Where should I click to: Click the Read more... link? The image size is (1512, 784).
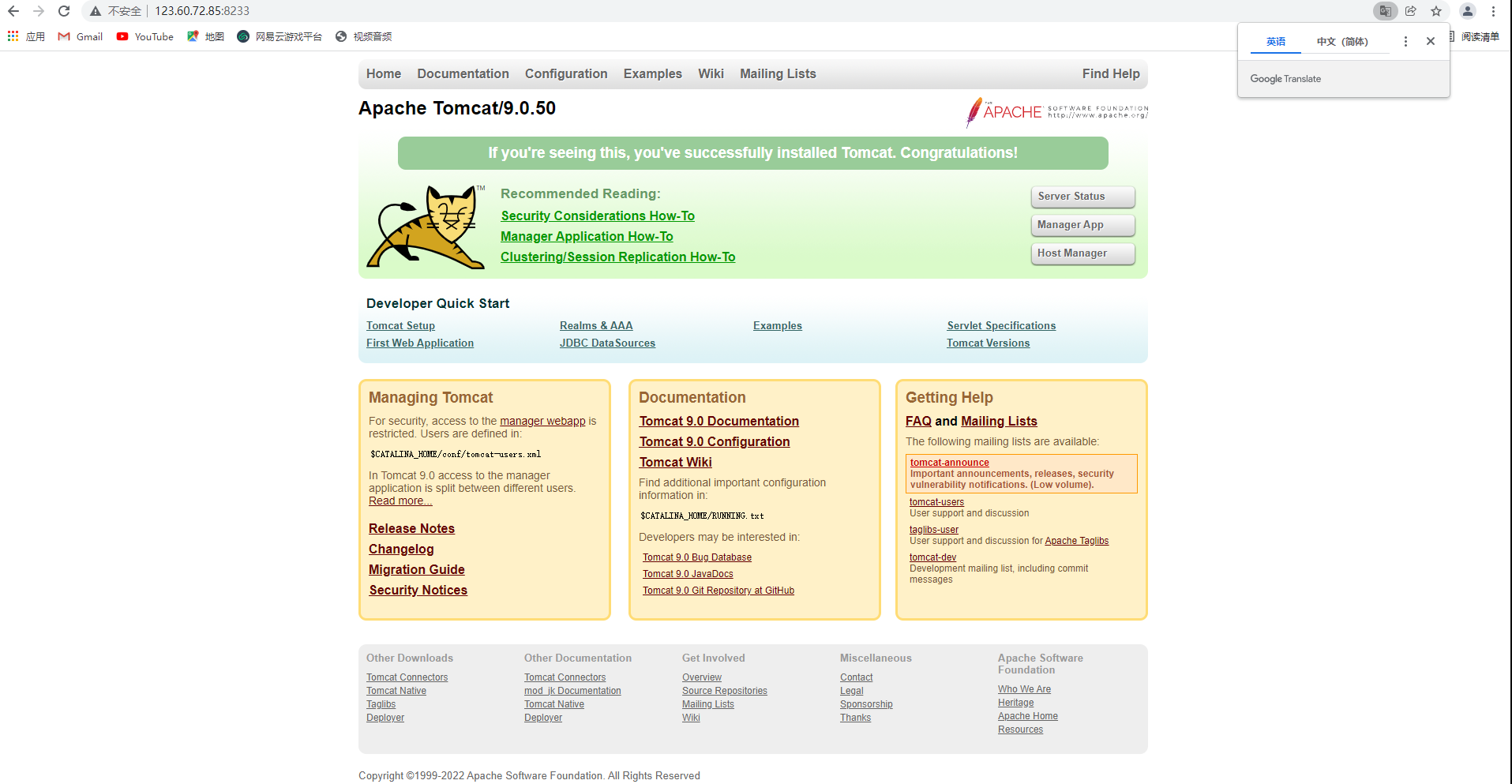pyautogui.click(x=400, y=501)
